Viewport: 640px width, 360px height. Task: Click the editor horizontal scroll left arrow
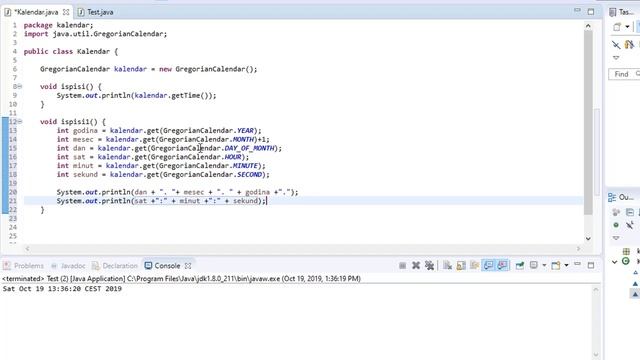[x=27, y=249]
